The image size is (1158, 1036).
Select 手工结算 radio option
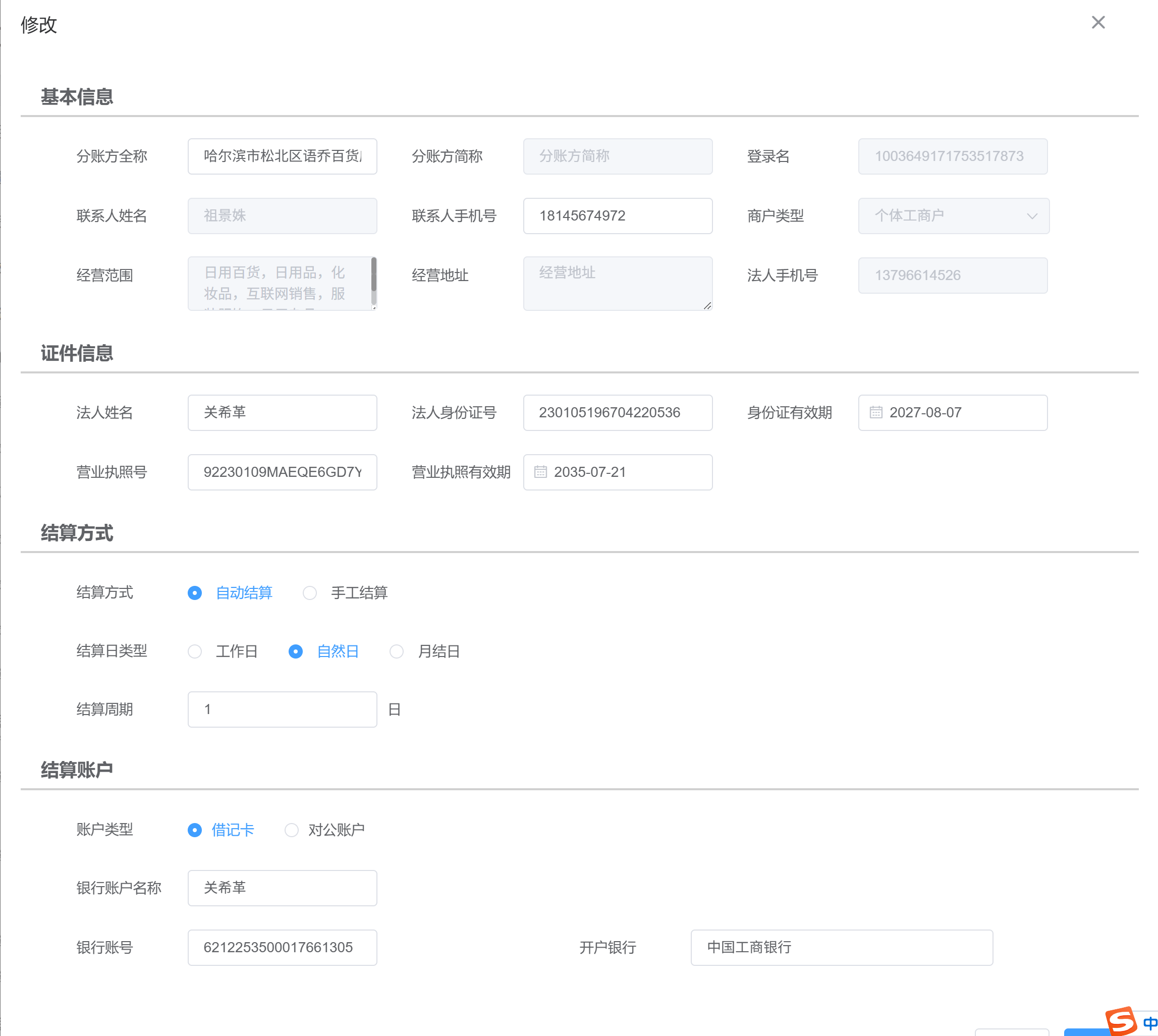[x=310, y=592]
